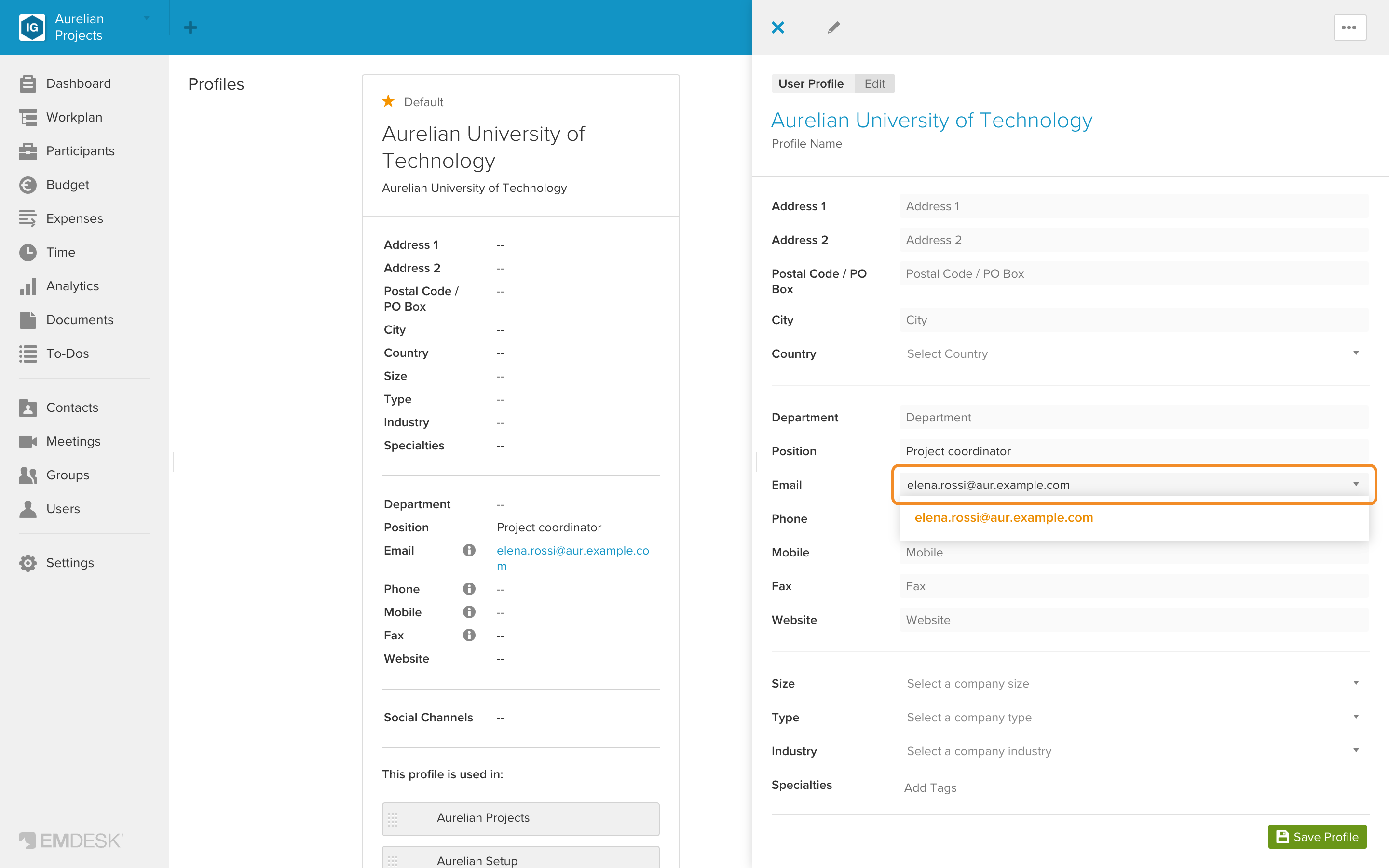1389x868 pixels.
Task: Open the Select Country dropdown
Action: pos(1133,354)
